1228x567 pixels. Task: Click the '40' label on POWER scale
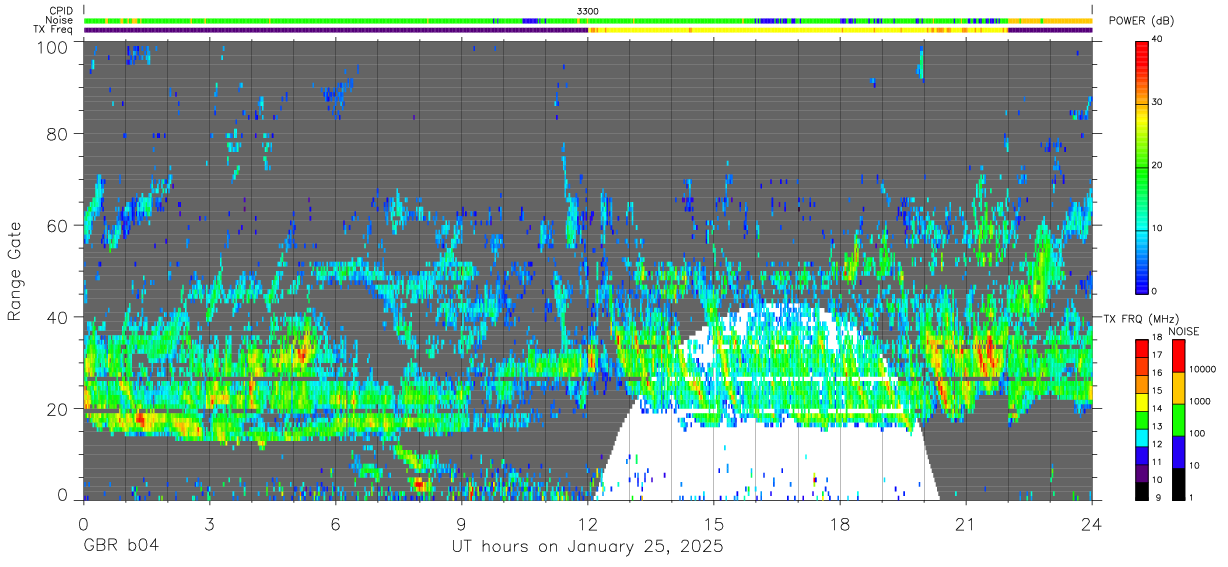tap(1157, 39)
